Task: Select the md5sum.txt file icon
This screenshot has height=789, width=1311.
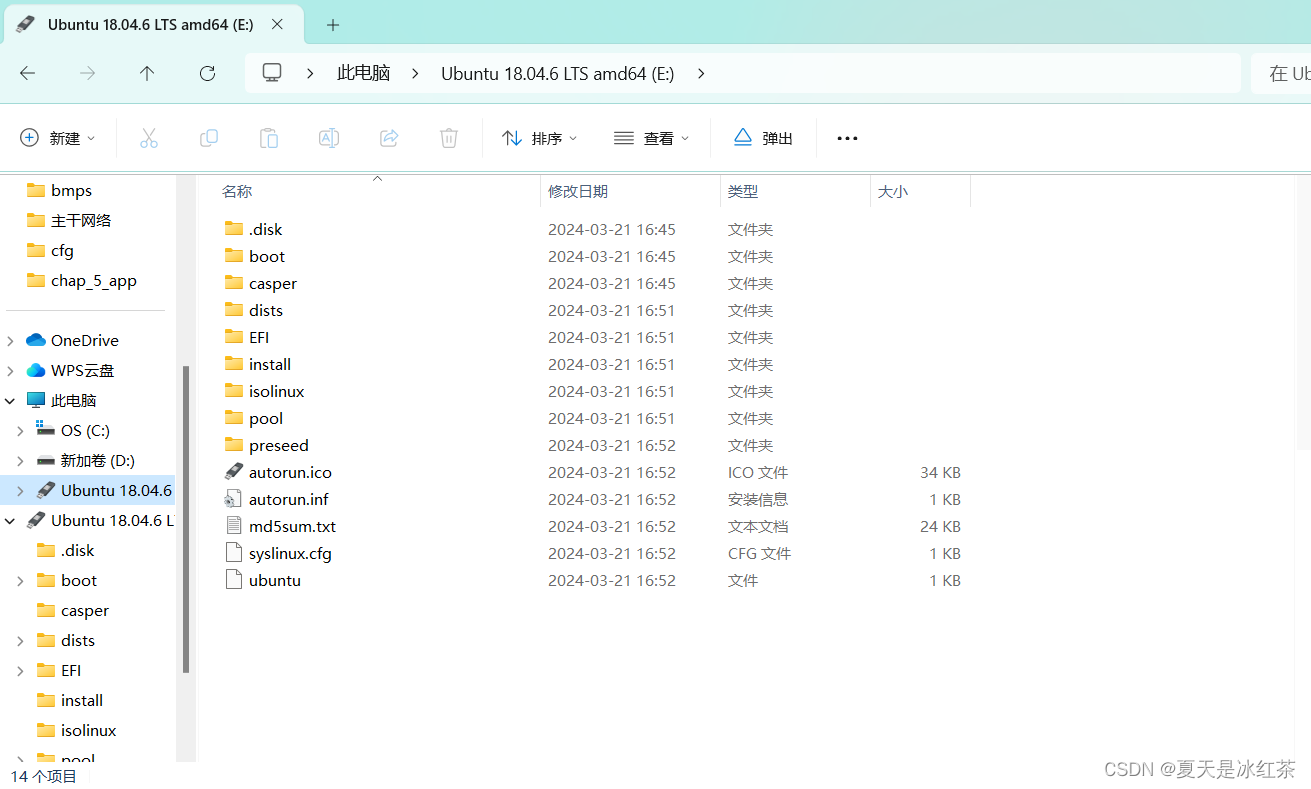Action: click(x=234, y=526)
